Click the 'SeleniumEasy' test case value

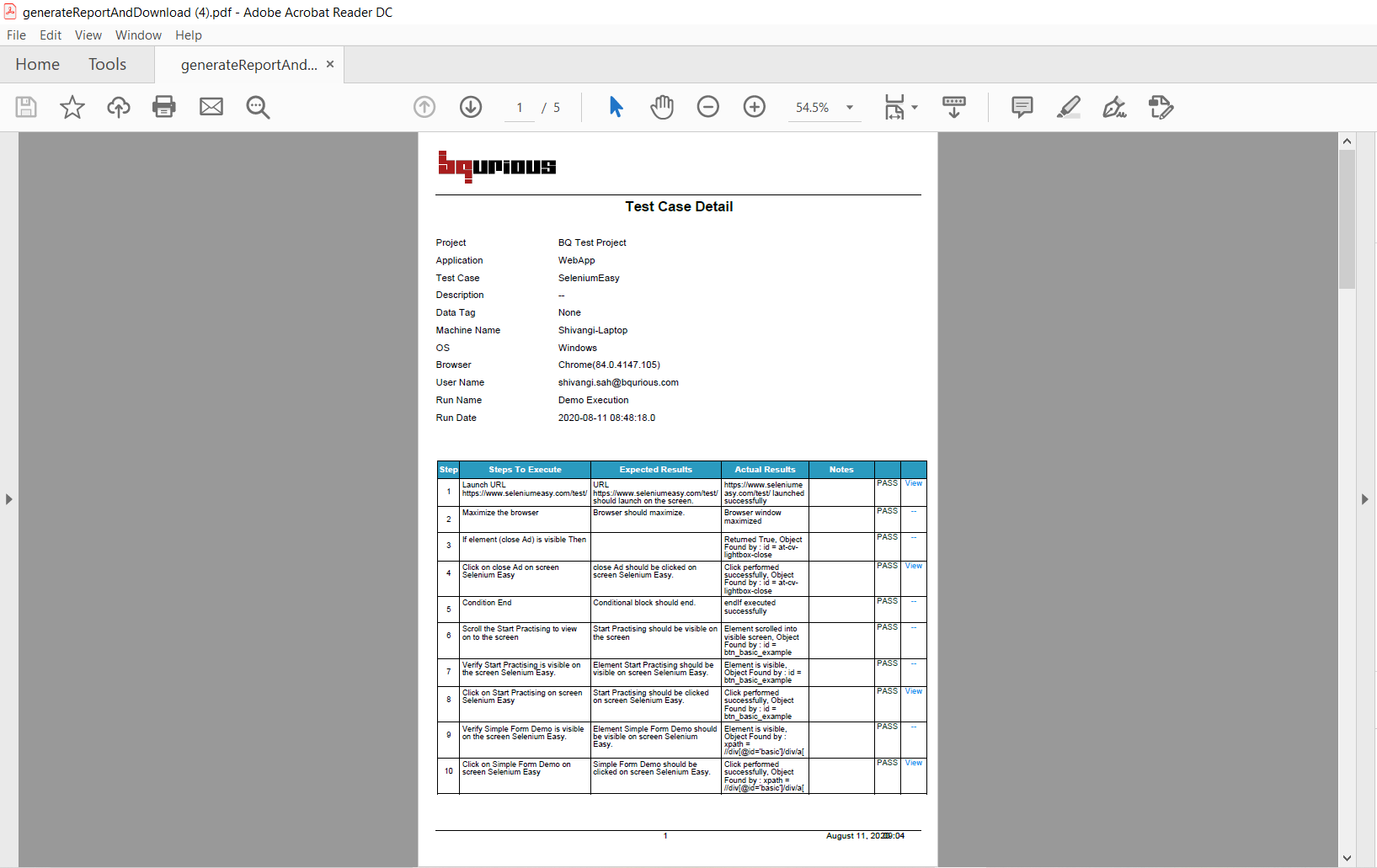pyautogui.click(x=589, y=278)
